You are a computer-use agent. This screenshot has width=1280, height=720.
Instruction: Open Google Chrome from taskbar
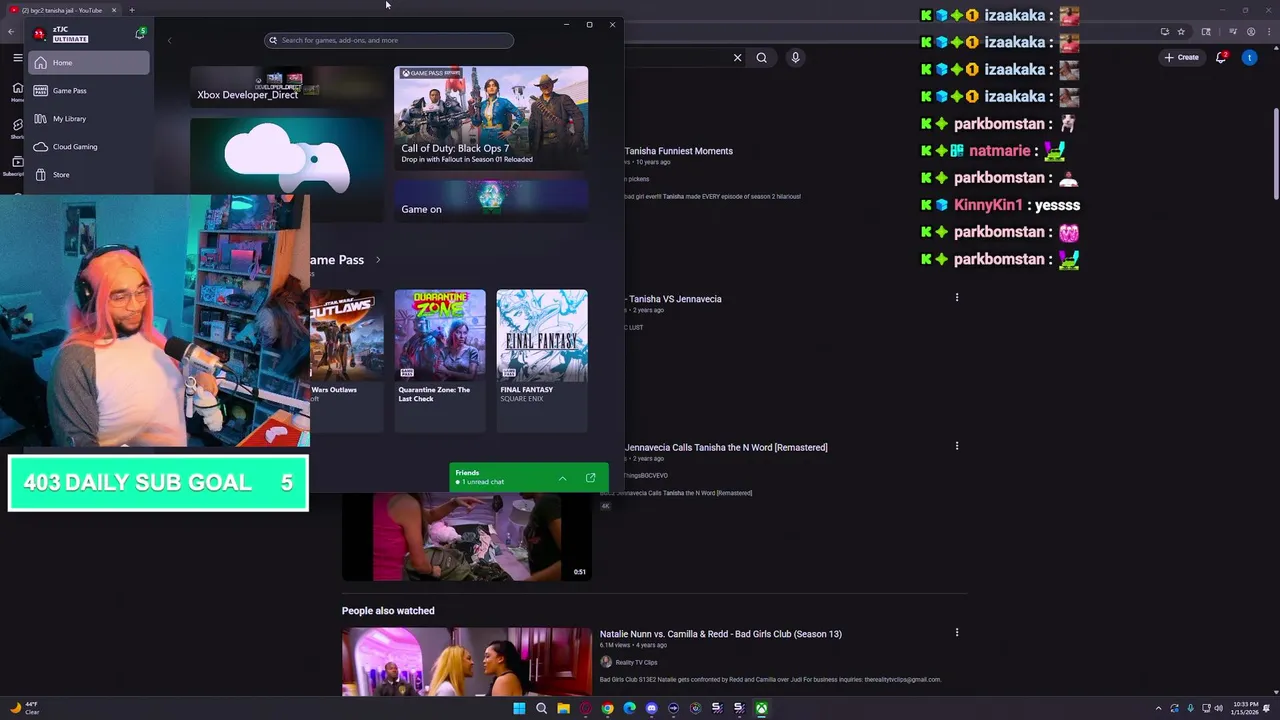(607, 709)
